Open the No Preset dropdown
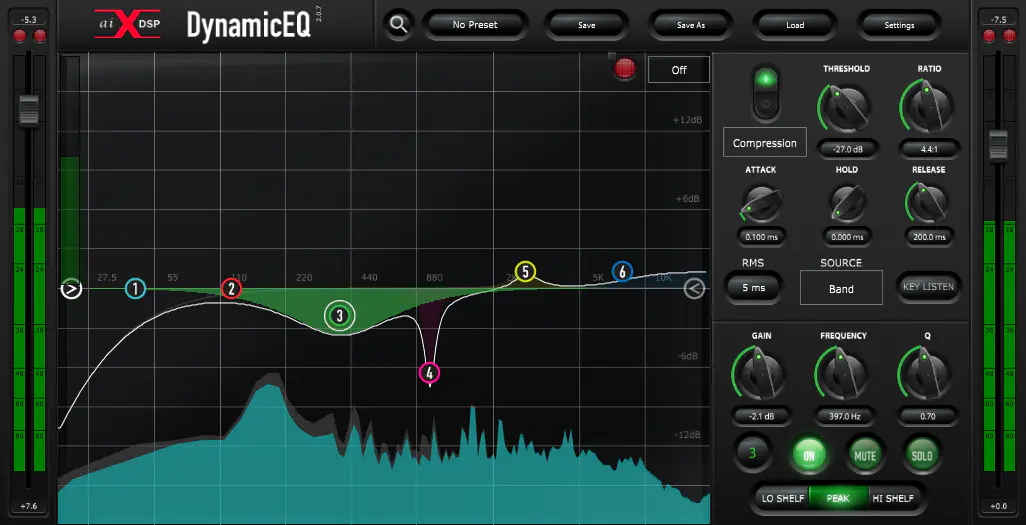1026x525 pixels. 475,25
